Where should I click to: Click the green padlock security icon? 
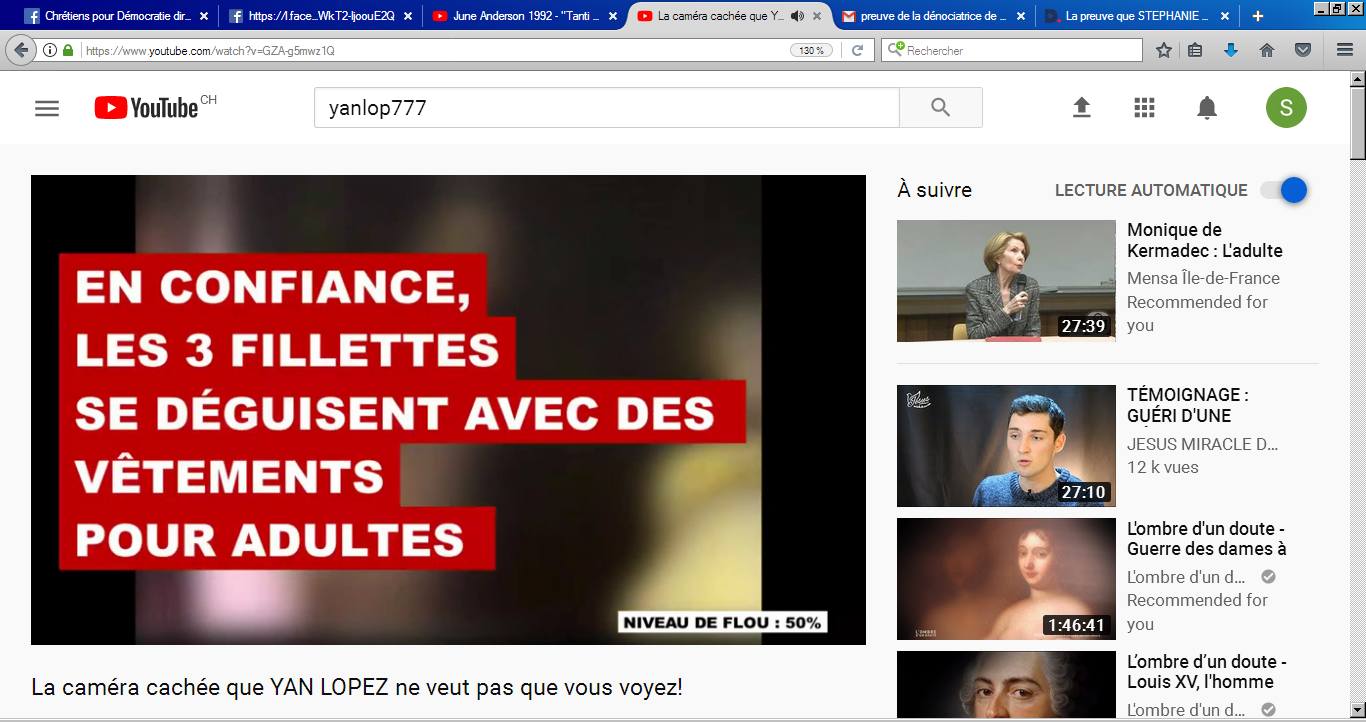click(x=68, y=50)
